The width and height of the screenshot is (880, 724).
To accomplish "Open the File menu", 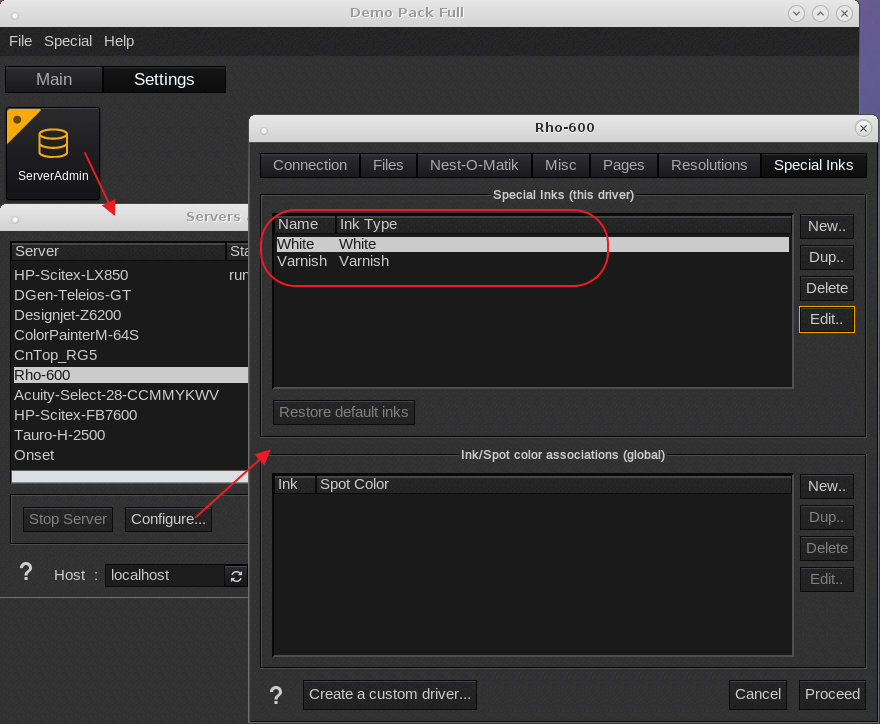I will point(21,41).
